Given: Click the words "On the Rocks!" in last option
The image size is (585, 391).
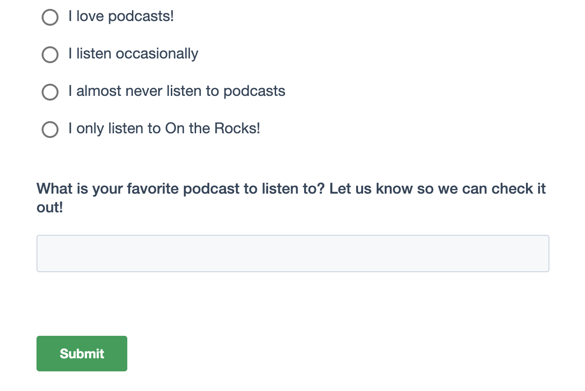Looking at the screenshot, I should pos(212,129).
